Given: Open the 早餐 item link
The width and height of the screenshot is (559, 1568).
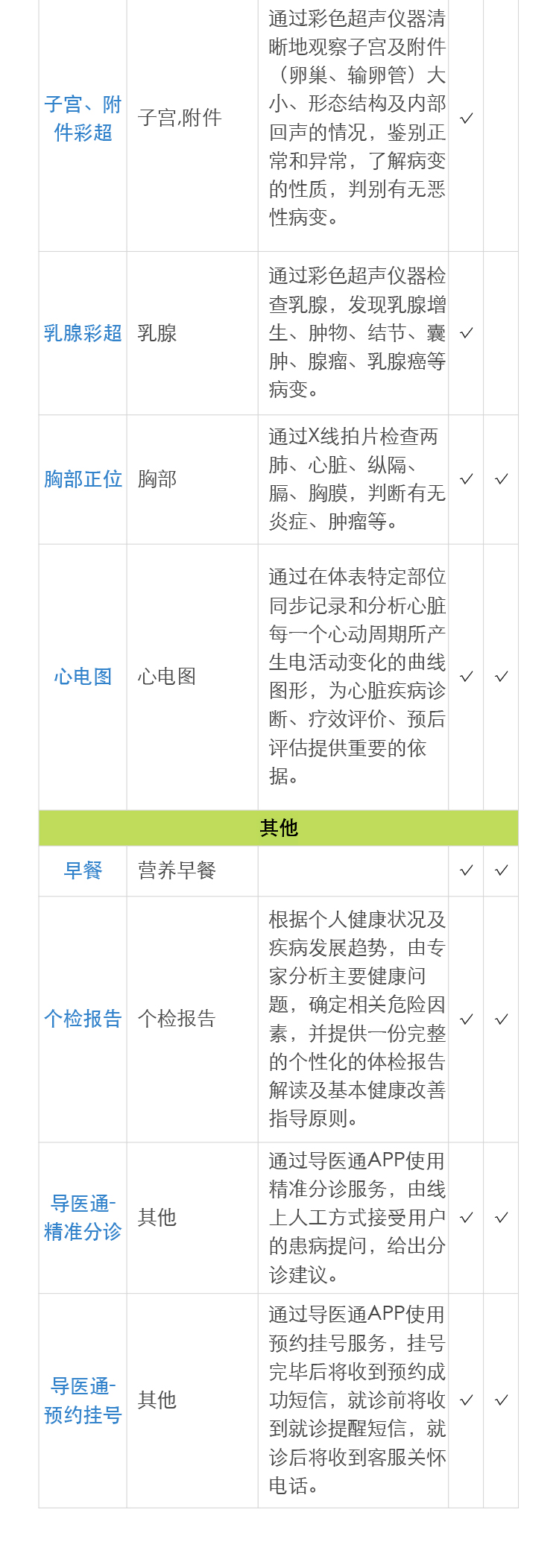Looking at the screenshot, I should pos(83,870).
